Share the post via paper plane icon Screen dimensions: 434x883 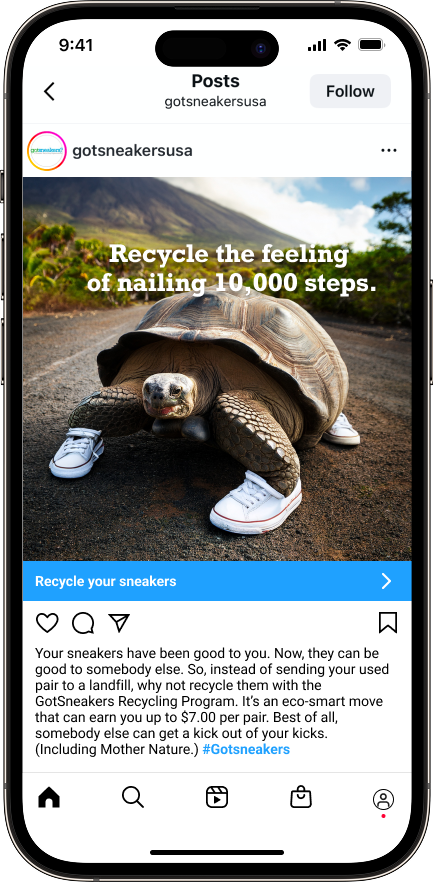119,622
